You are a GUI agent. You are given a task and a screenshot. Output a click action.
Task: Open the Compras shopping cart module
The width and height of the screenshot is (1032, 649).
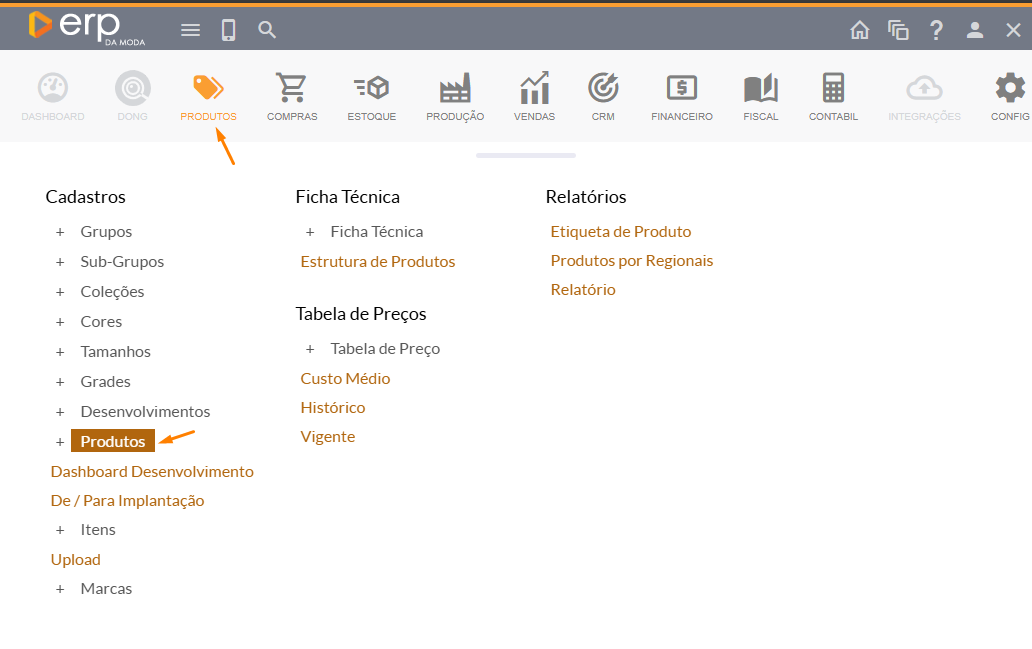pyautogui.click(x=291, y=97)
